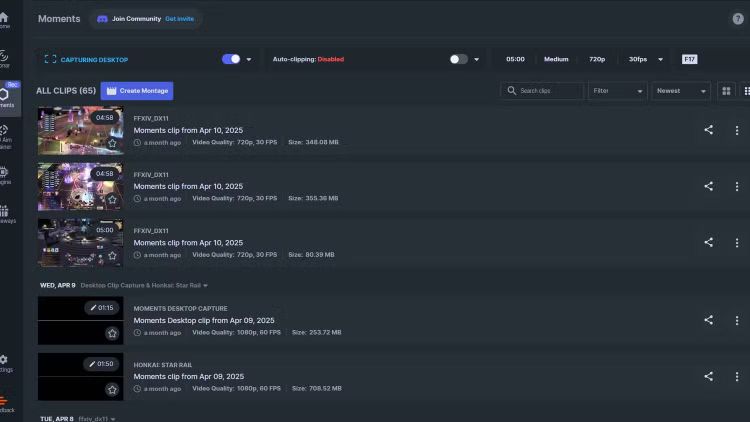Enable the Auto-clipping toggle
This screenshot has height=422, width=750.
pyautogui.click(x=457, y=59)
